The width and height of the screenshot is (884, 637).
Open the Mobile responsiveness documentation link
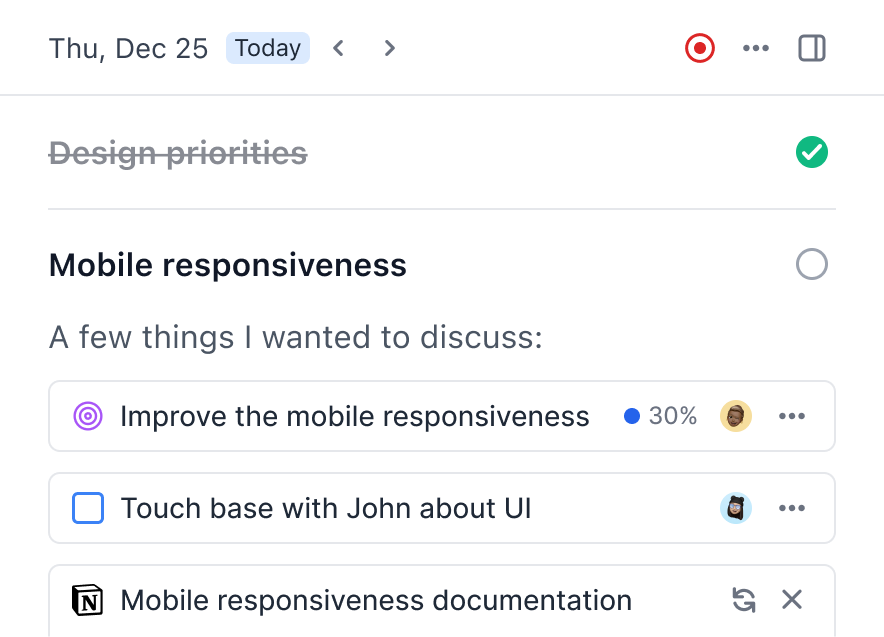(376, 600)
